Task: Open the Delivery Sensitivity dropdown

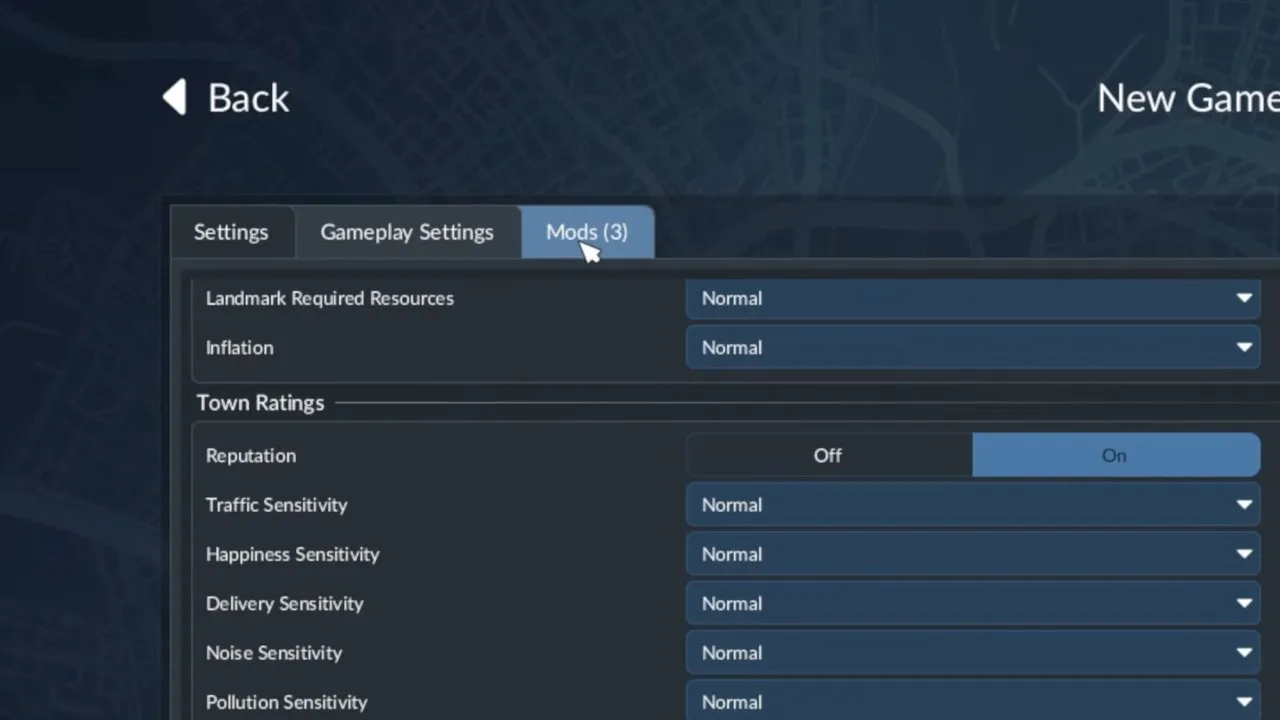Action: [x=973, y=603]
